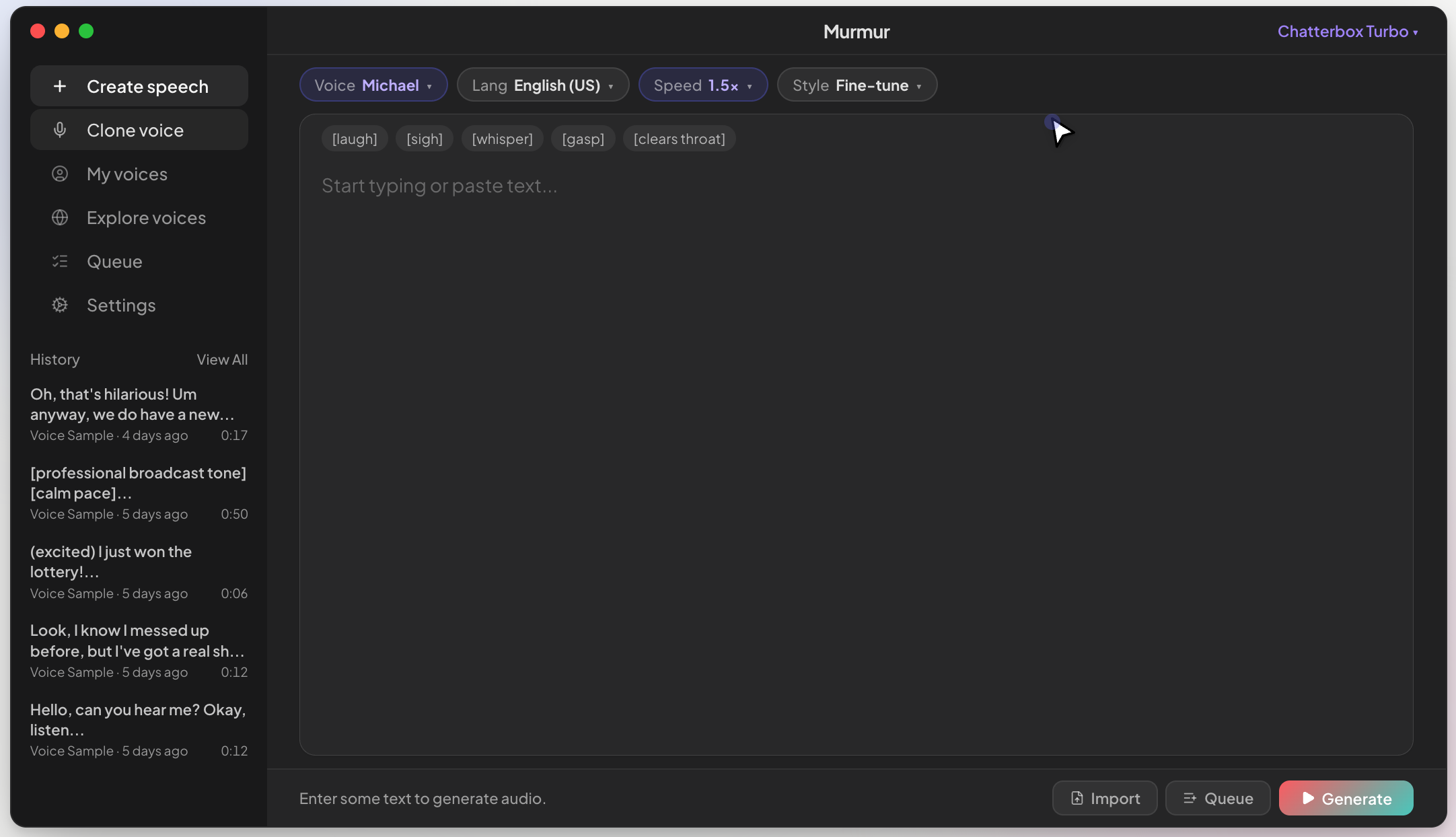Open My voices via its avatar icon
1456x837 pixels.
pyautogui.click(x=60, y=174)
